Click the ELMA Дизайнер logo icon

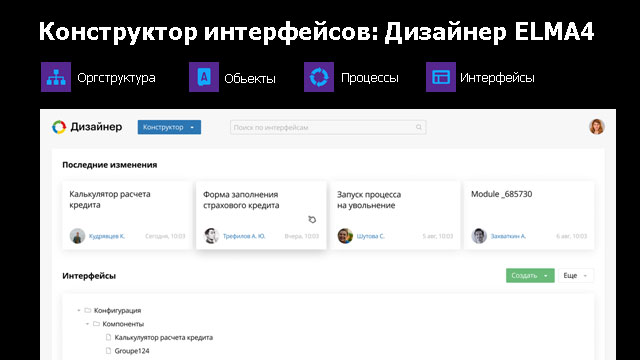59,127
